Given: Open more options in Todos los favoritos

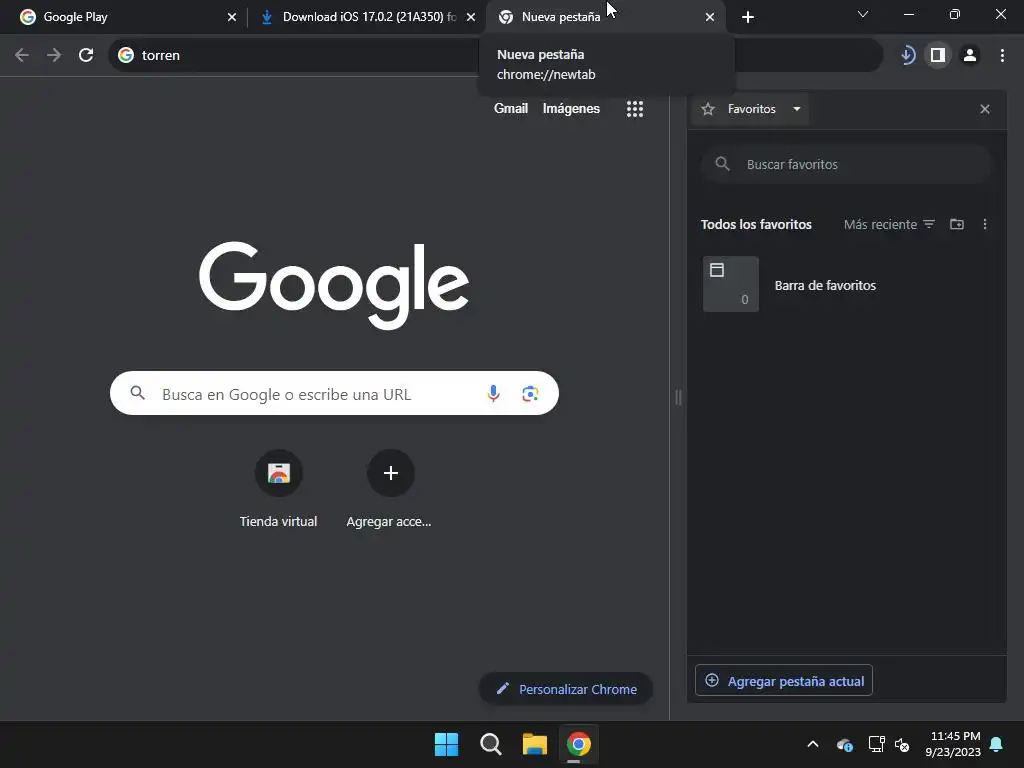Looking at the screenshot, I should (x=985, y=225).
